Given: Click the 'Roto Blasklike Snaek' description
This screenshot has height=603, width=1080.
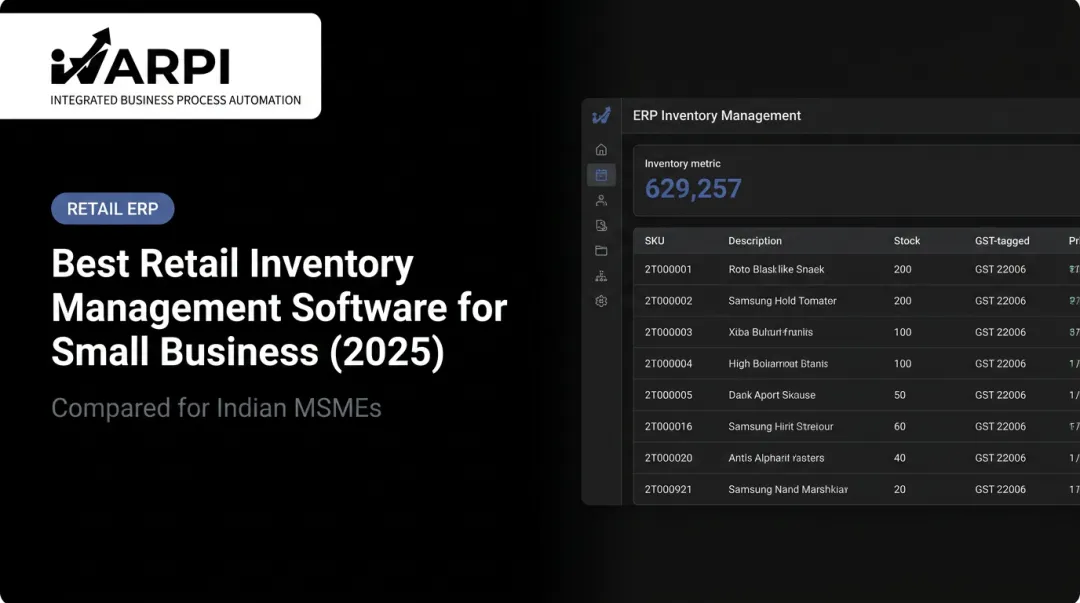Looking at the screenshot, I should 776,269.
